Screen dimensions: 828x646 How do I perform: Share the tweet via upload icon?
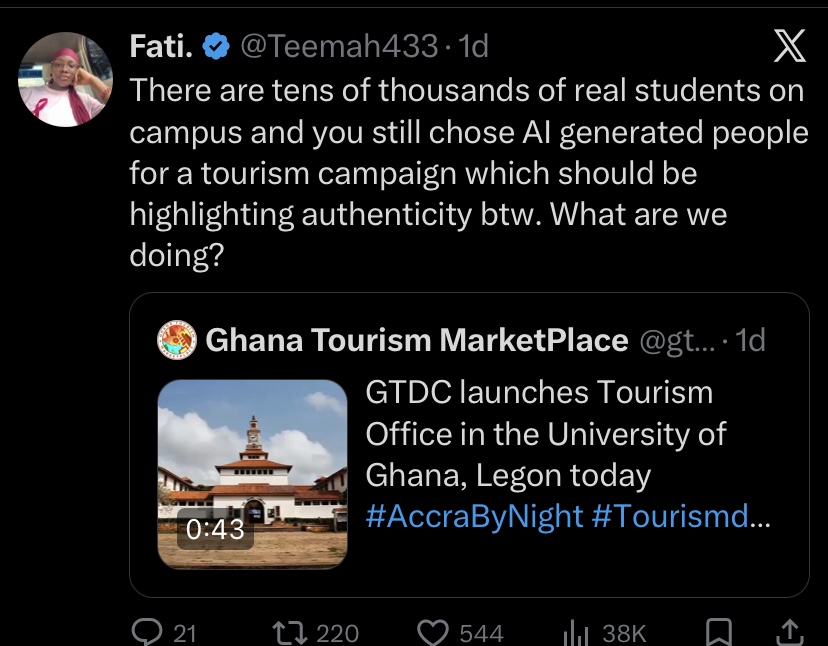tap(787, 632)
